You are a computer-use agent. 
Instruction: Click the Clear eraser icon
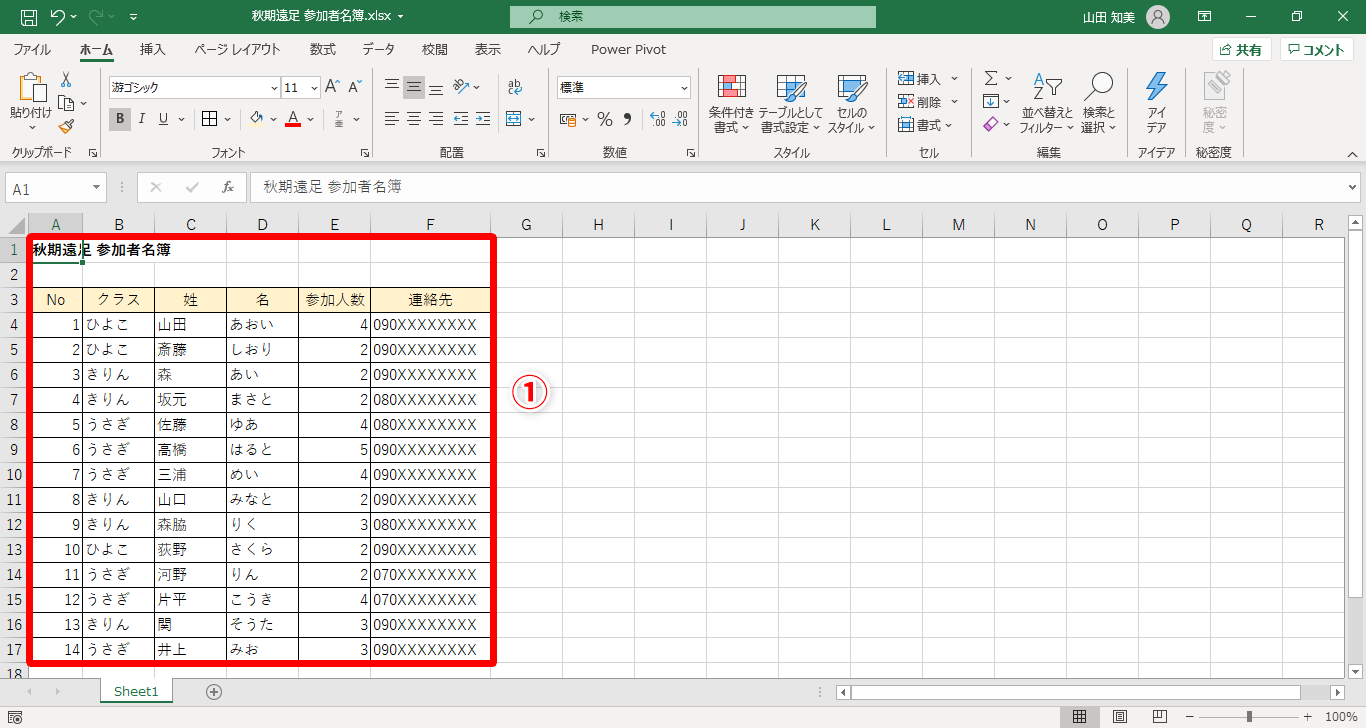coord(991,124)
